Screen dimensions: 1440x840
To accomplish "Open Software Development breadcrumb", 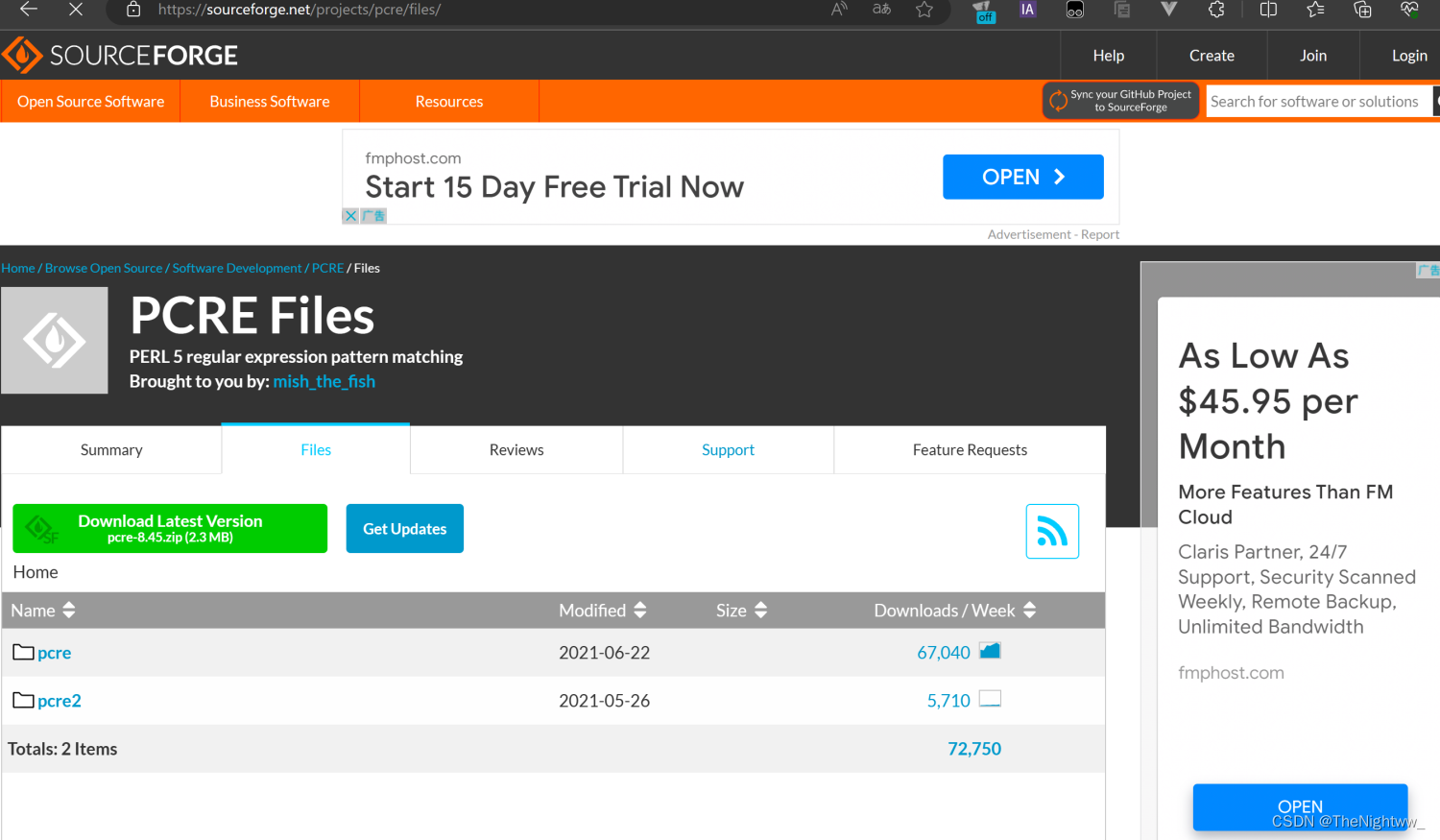I will 237,268.
